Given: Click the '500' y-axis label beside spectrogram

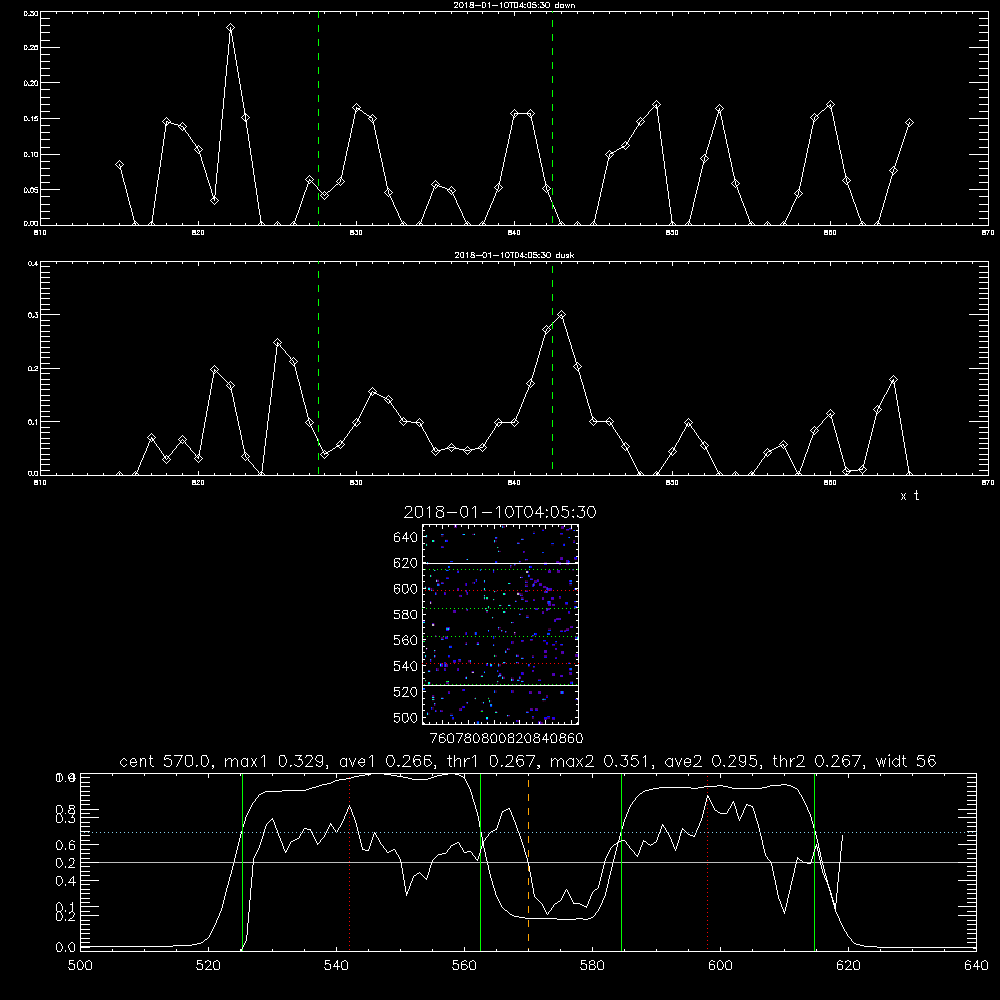Looking at the screenshot, I should coord(406,717).
